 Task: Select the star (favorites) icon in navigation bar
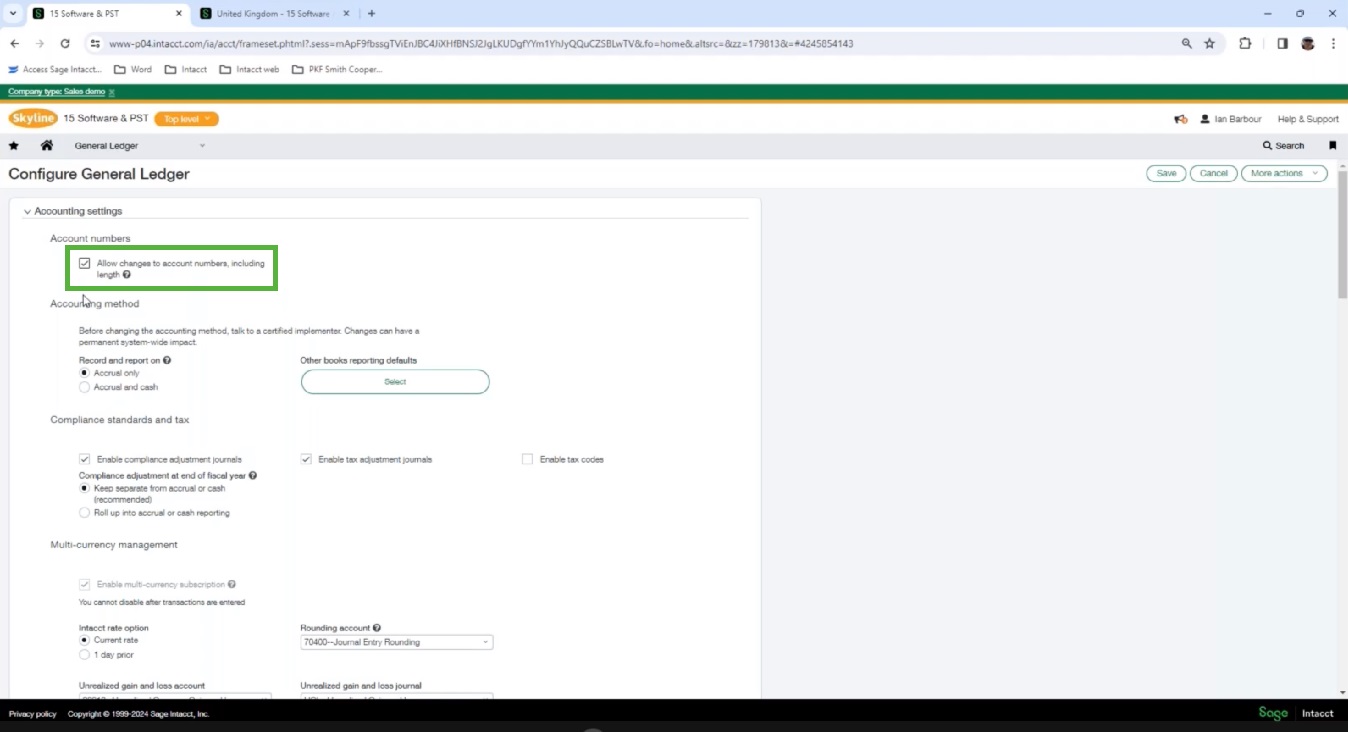pos(13,145)
